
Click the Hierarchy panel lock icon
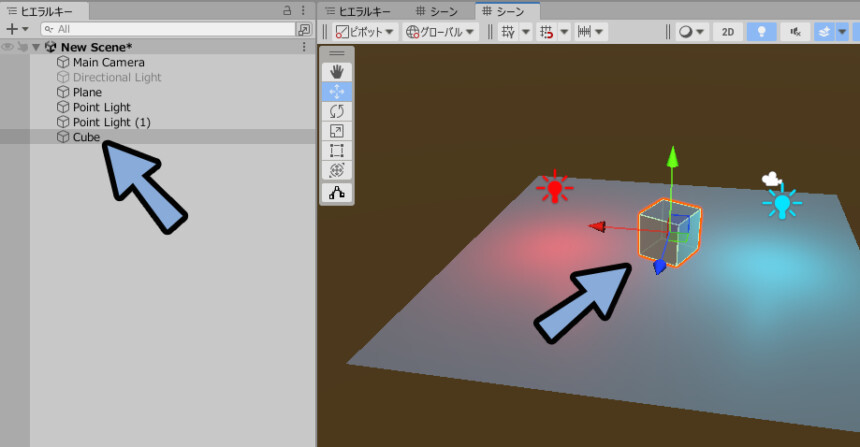click(x=287, y=10)
